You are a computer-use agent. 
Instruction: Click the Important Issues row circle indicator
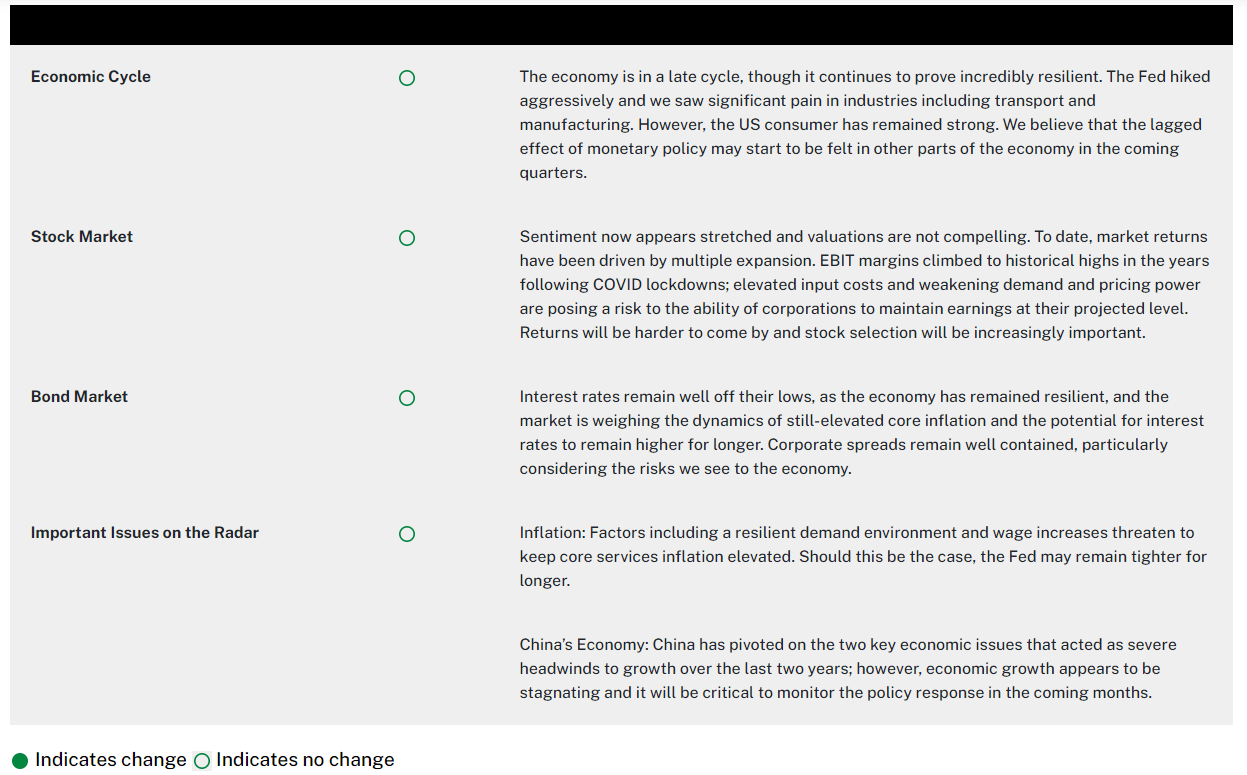click(x=407, y=534)
